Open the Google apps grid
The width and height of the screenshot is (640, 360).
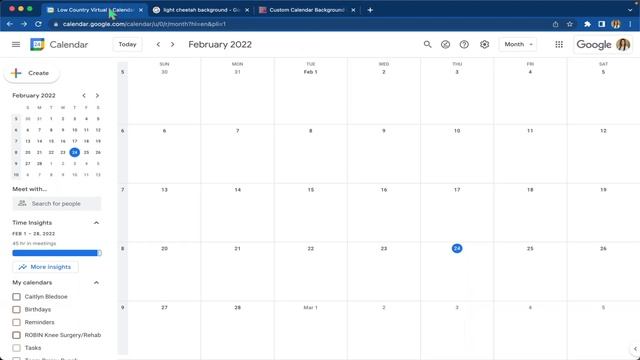[x=559, y=44]
